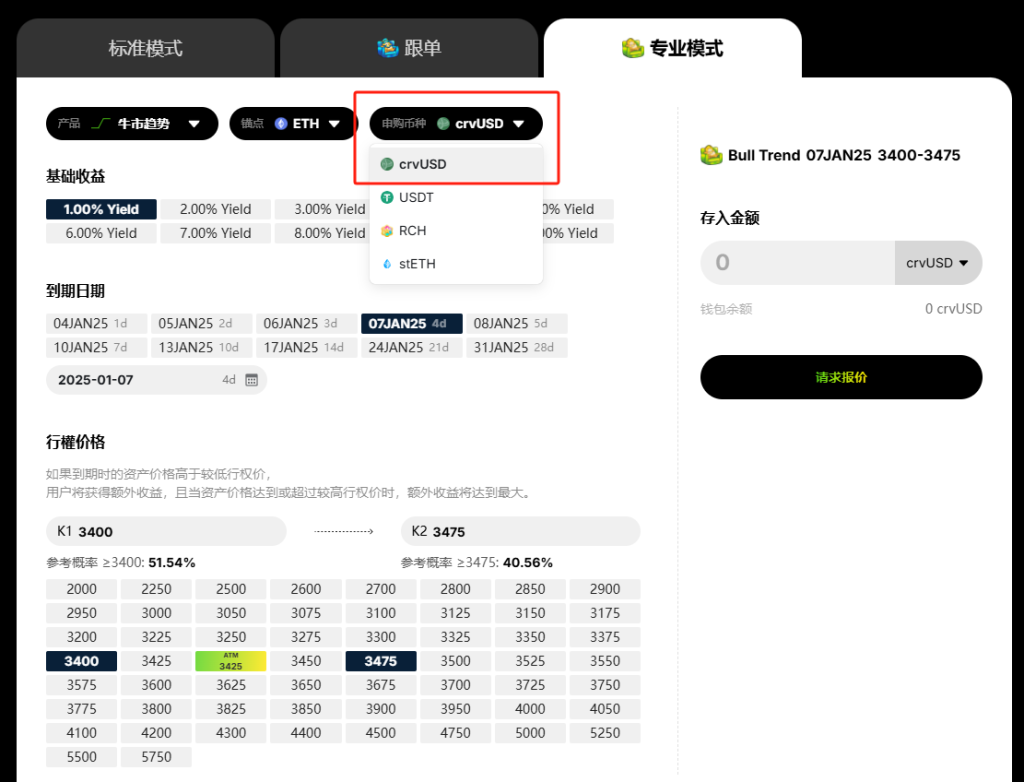Select strike price 2900
The width and height of the screenshot is (1024, 782).
click(605, 589)
